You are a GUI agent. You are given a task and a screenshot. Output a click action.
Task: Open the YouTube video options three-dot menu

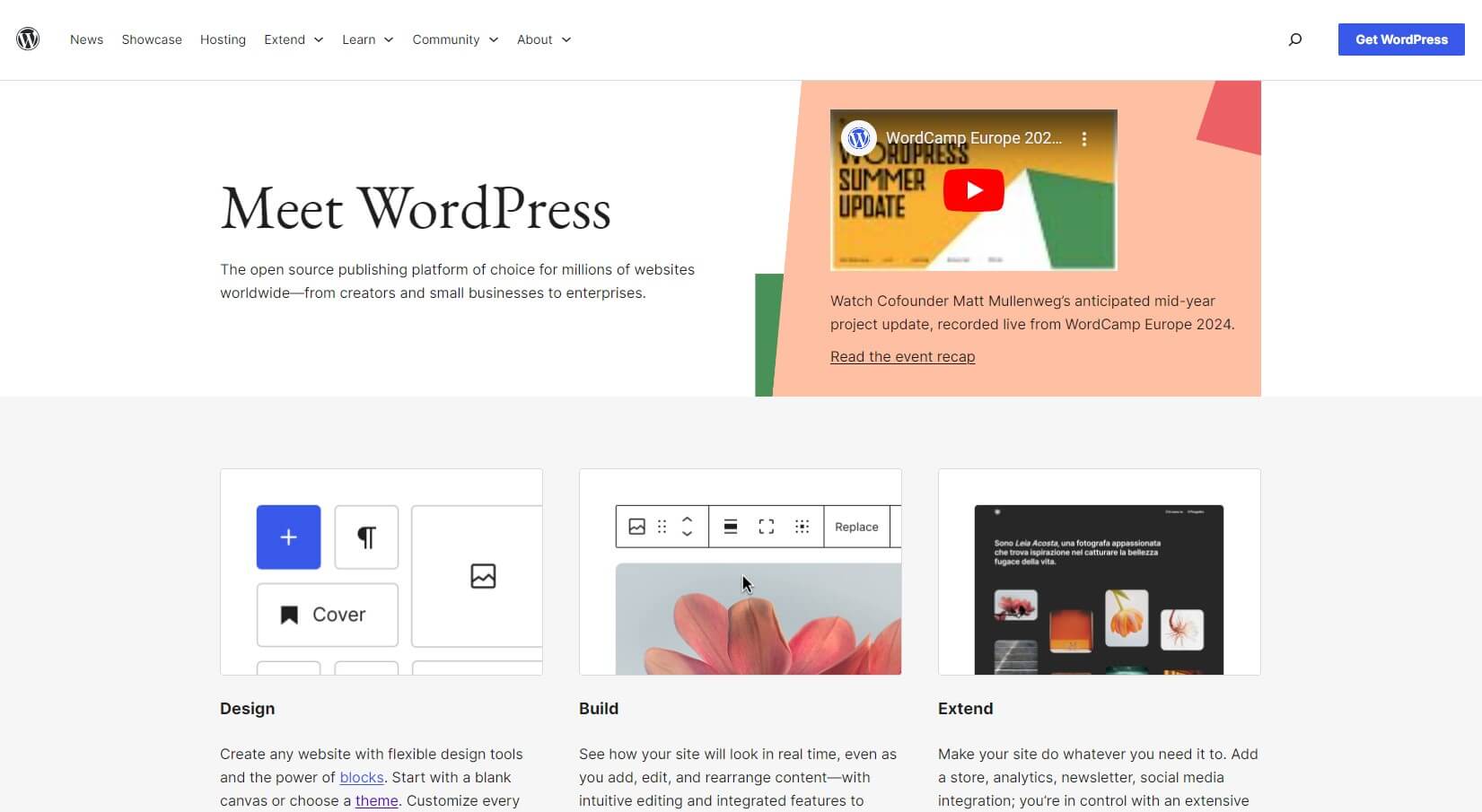[1084, 139]
